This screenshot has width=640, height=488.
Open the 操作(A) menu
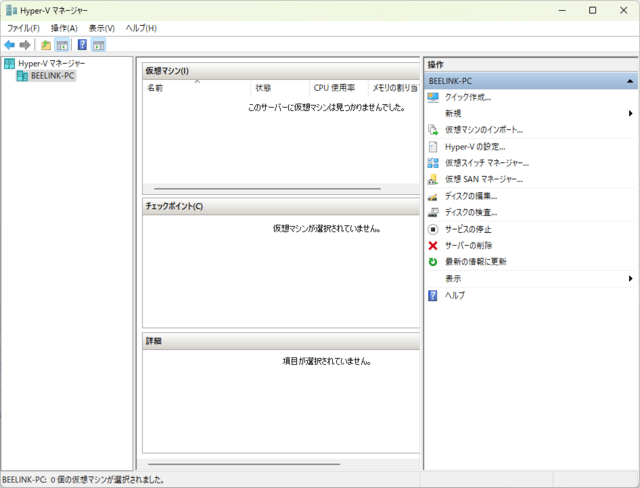64,28
